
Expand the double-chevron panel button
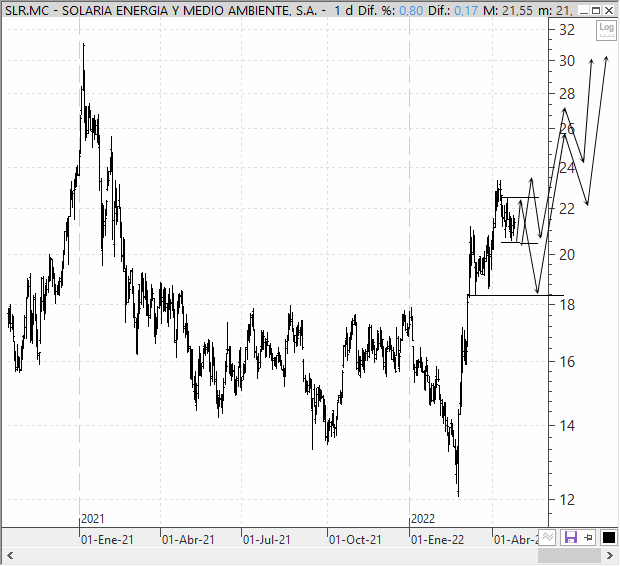[548, 537]
